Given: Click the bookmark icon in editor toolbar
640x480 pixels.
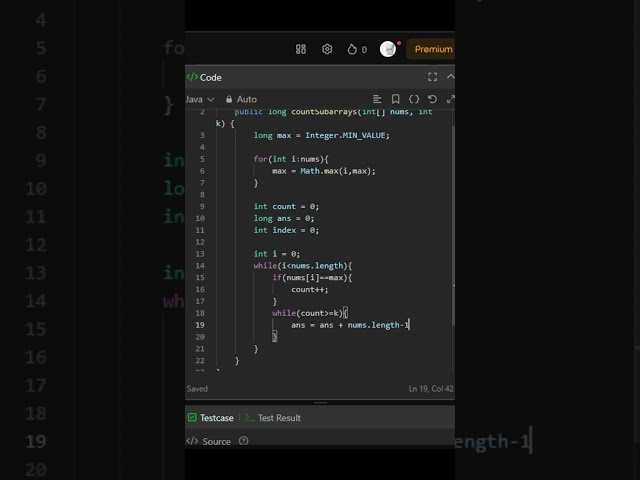Looking at the screenshot, I should (396, 99).
